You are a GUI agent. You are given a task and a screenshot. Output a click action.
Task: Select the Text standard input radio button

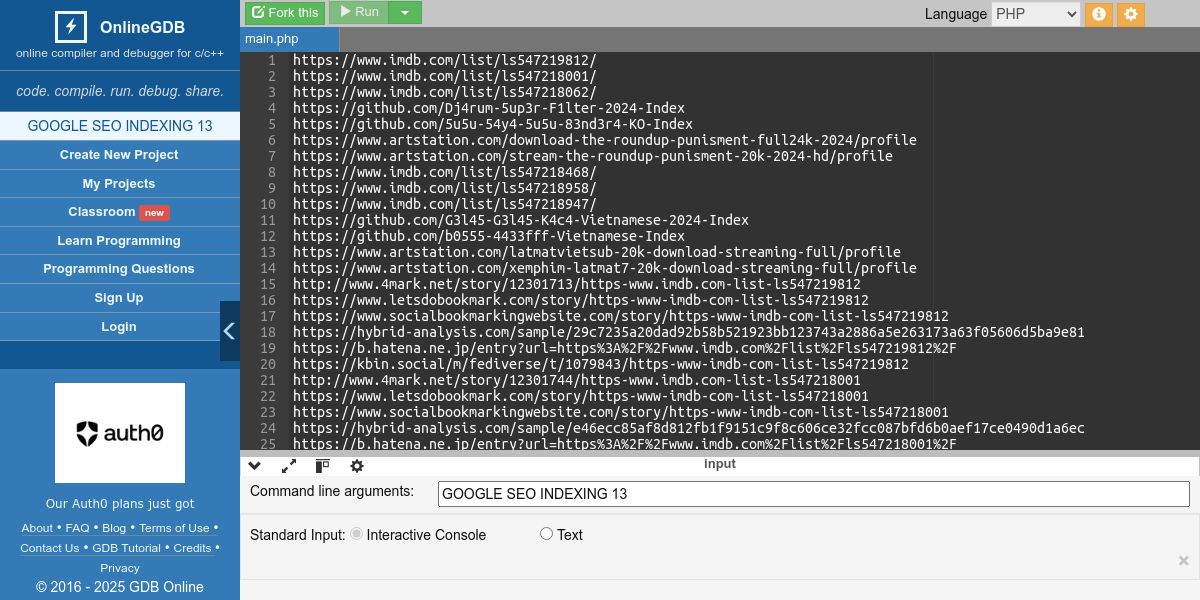tap(546, 534)
